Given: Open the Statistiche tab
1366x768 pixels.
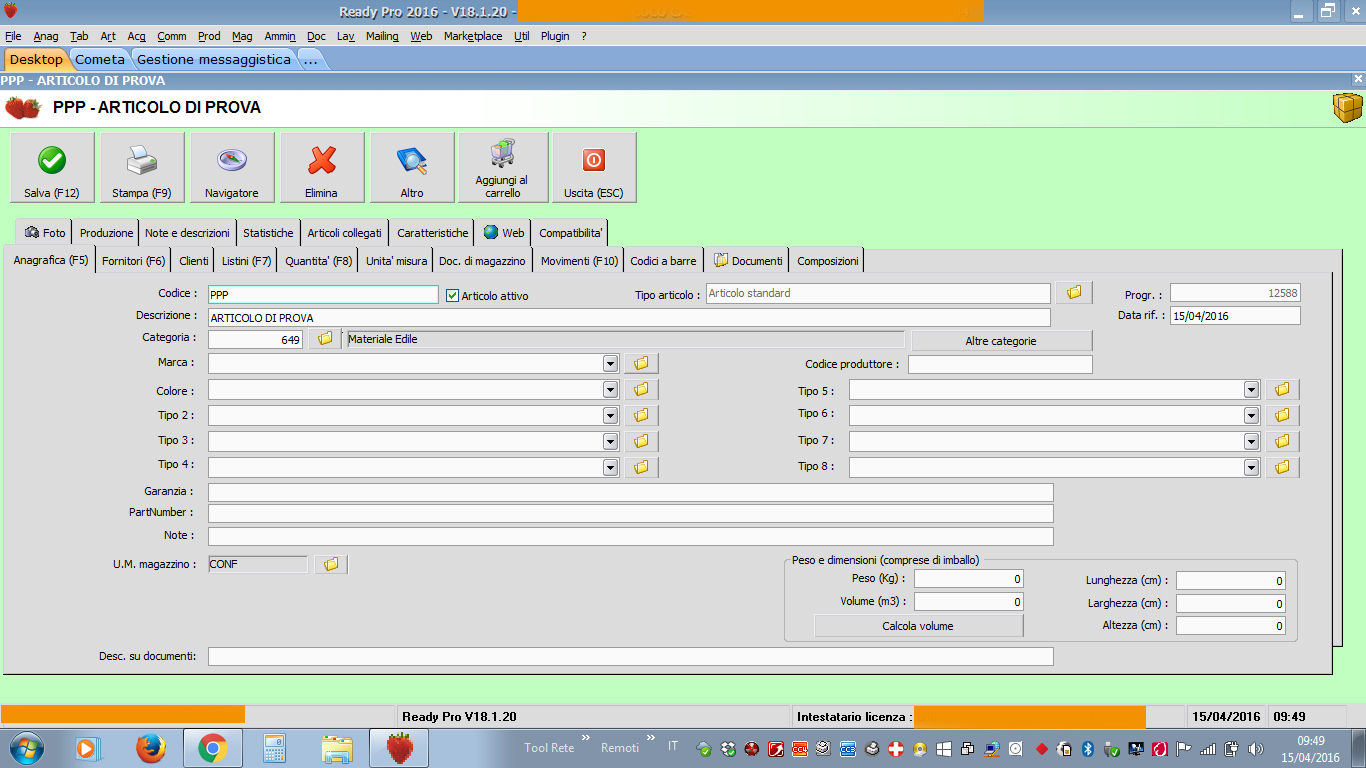Looking at the screenshot, I should [268, 233].
